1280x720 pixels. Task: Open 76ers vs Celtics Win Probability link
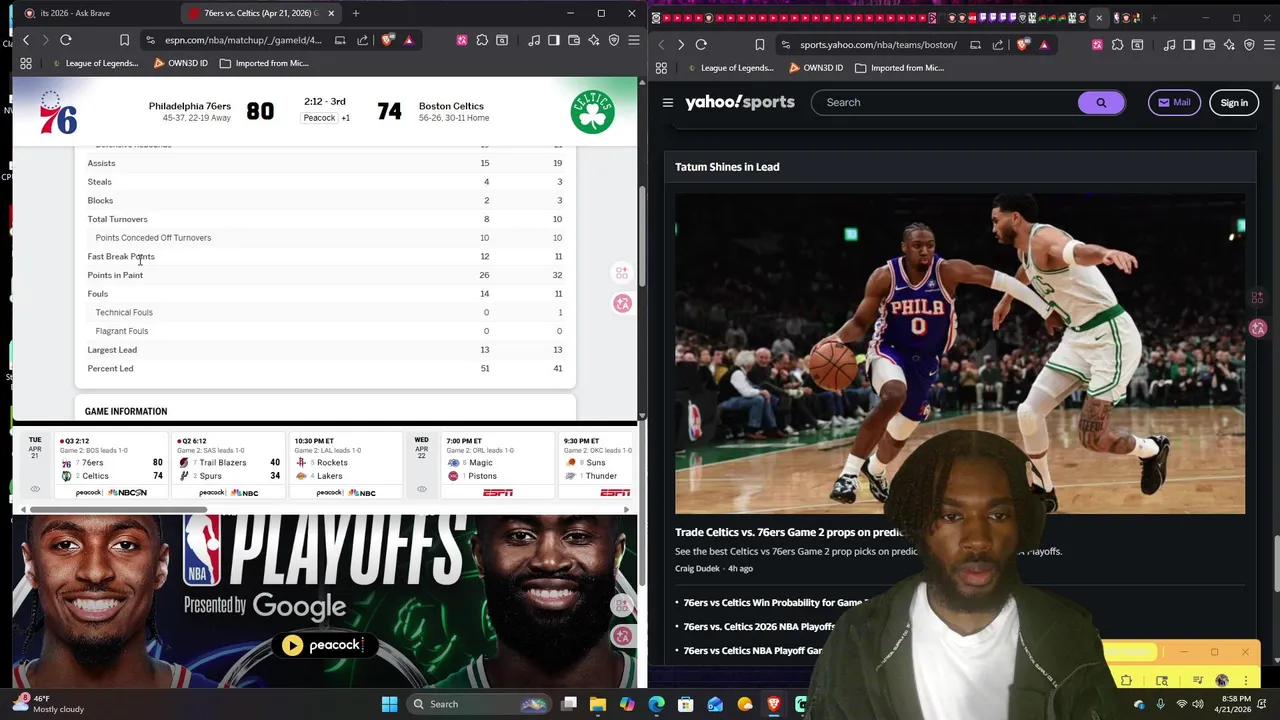(773, 602)
